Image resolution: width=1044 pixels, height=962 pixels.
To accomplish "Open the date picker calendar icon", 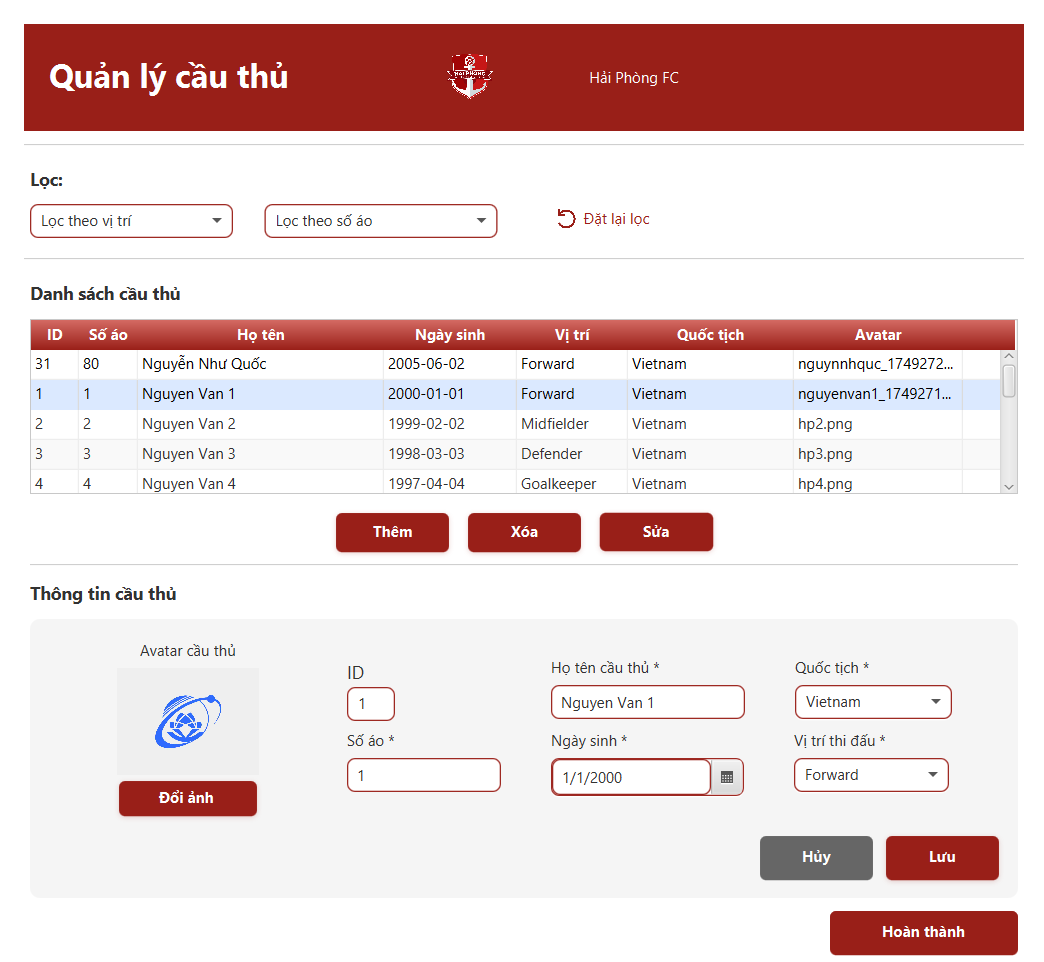I will click(727, 777).
